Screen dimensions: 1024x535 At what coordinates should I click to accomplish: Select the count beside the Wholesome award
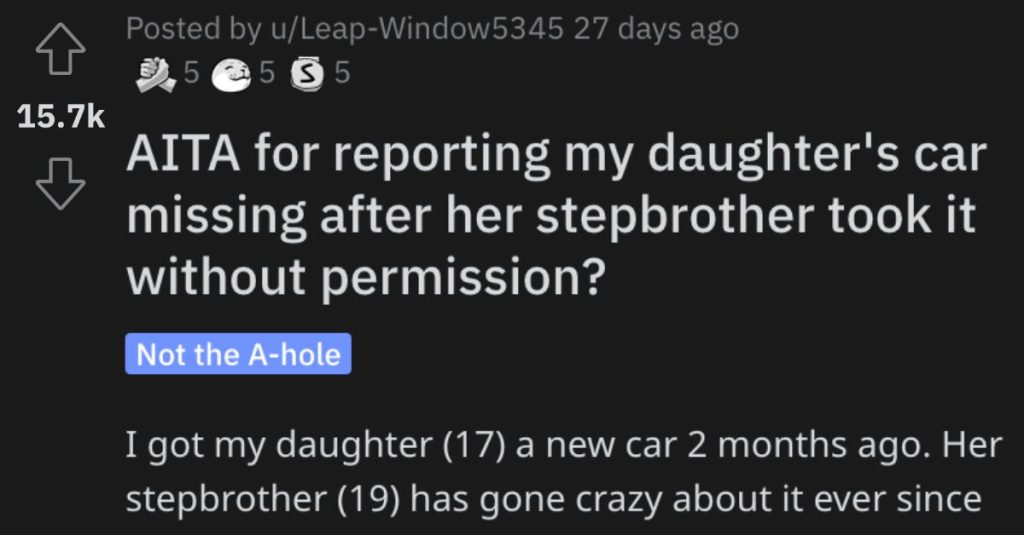coord(266,73)
